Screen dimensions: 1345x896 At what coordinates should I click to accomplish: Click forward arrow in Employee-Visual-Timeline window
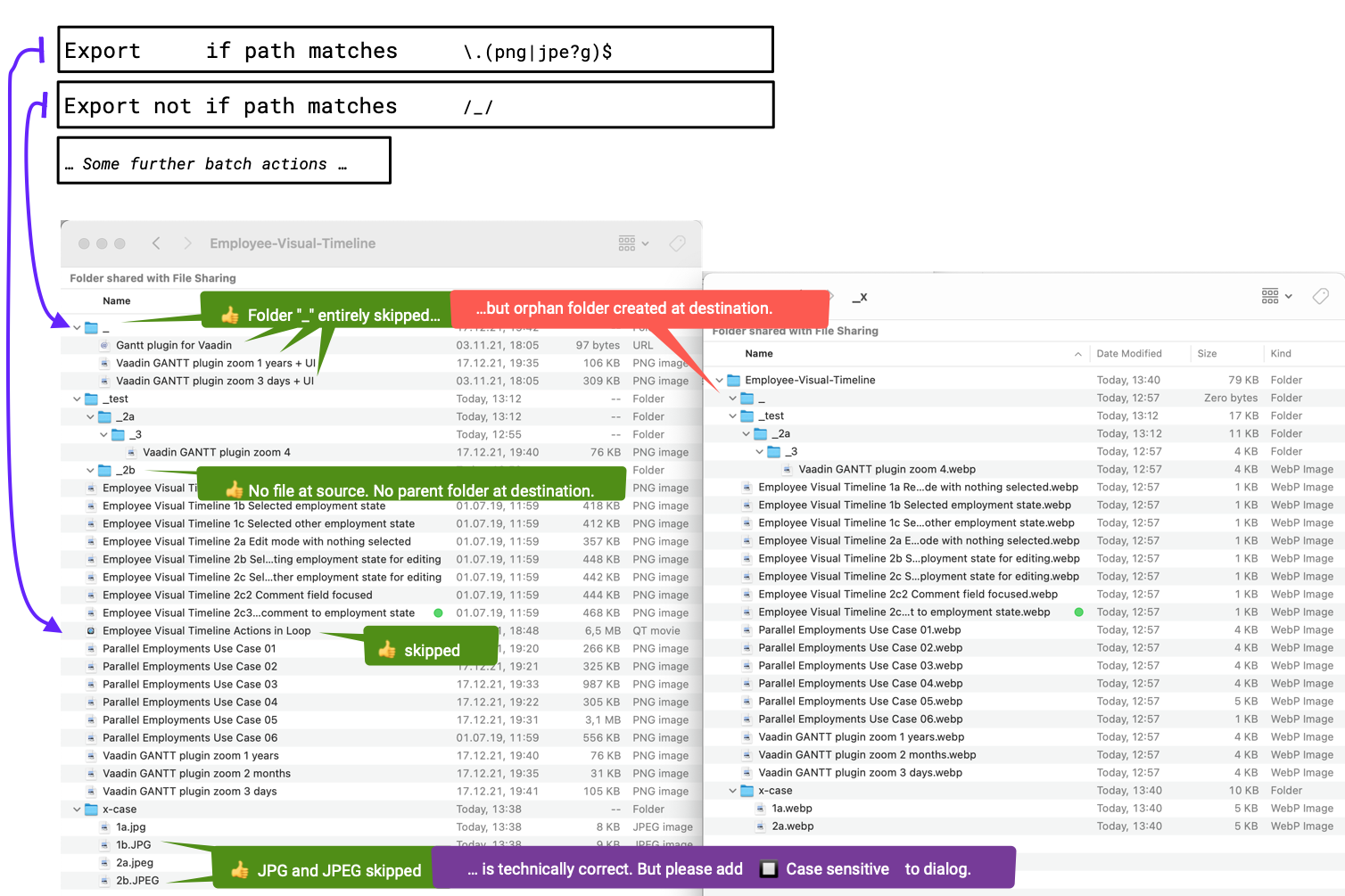(x=187, y=243)
